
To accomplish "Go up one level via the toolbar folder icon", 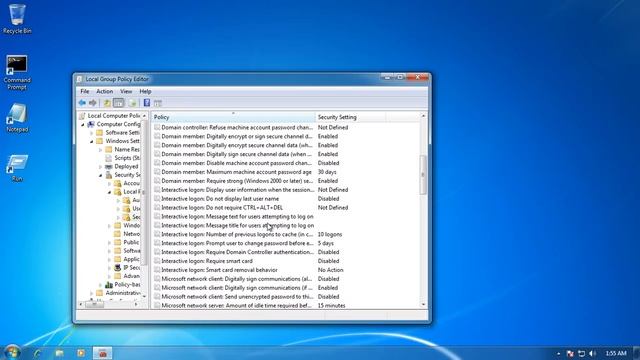I will tap(107, 103).
